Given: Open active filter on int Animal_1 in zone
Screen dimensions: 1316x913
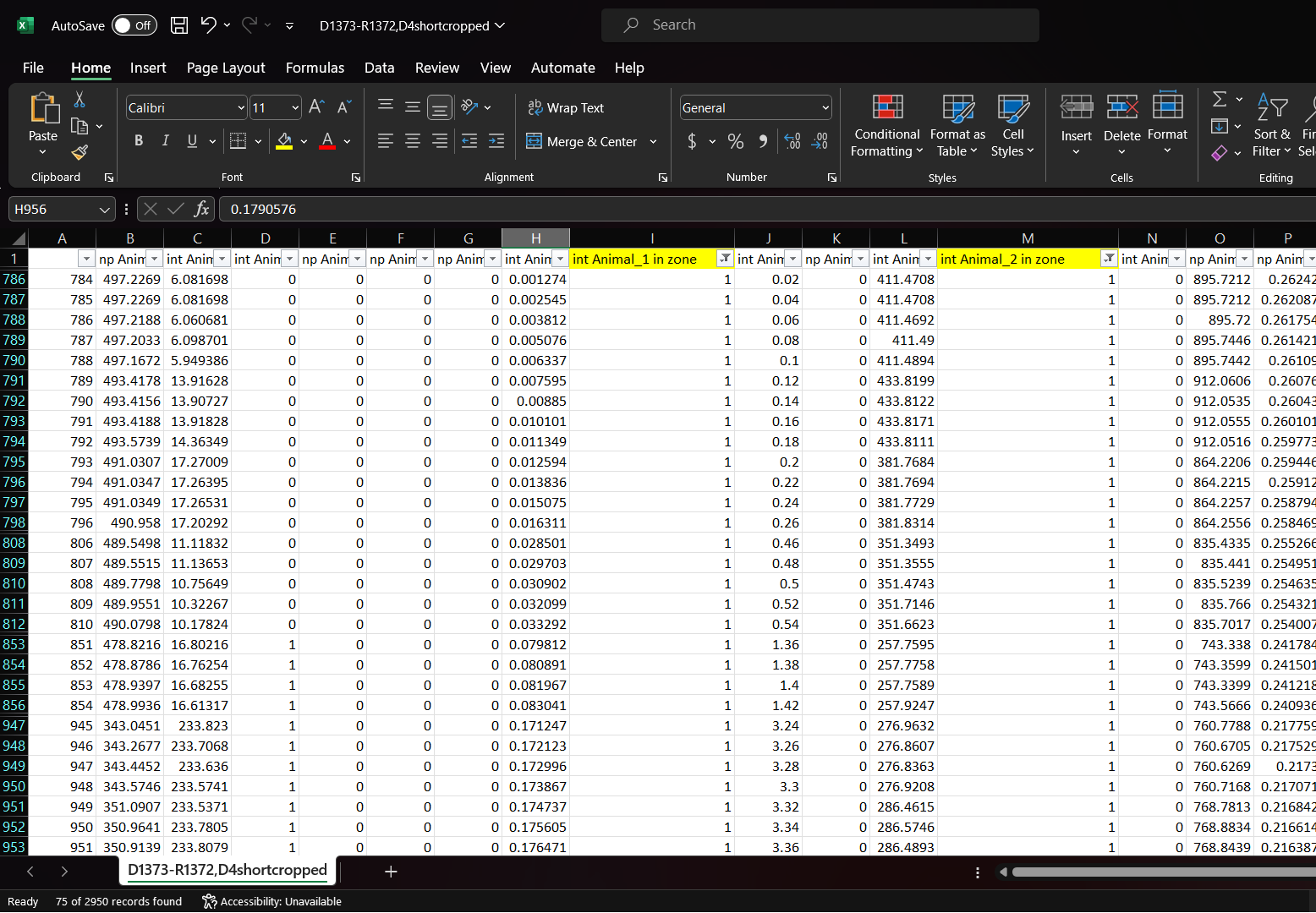Looking at the screenshot, I should coord(725,259).
